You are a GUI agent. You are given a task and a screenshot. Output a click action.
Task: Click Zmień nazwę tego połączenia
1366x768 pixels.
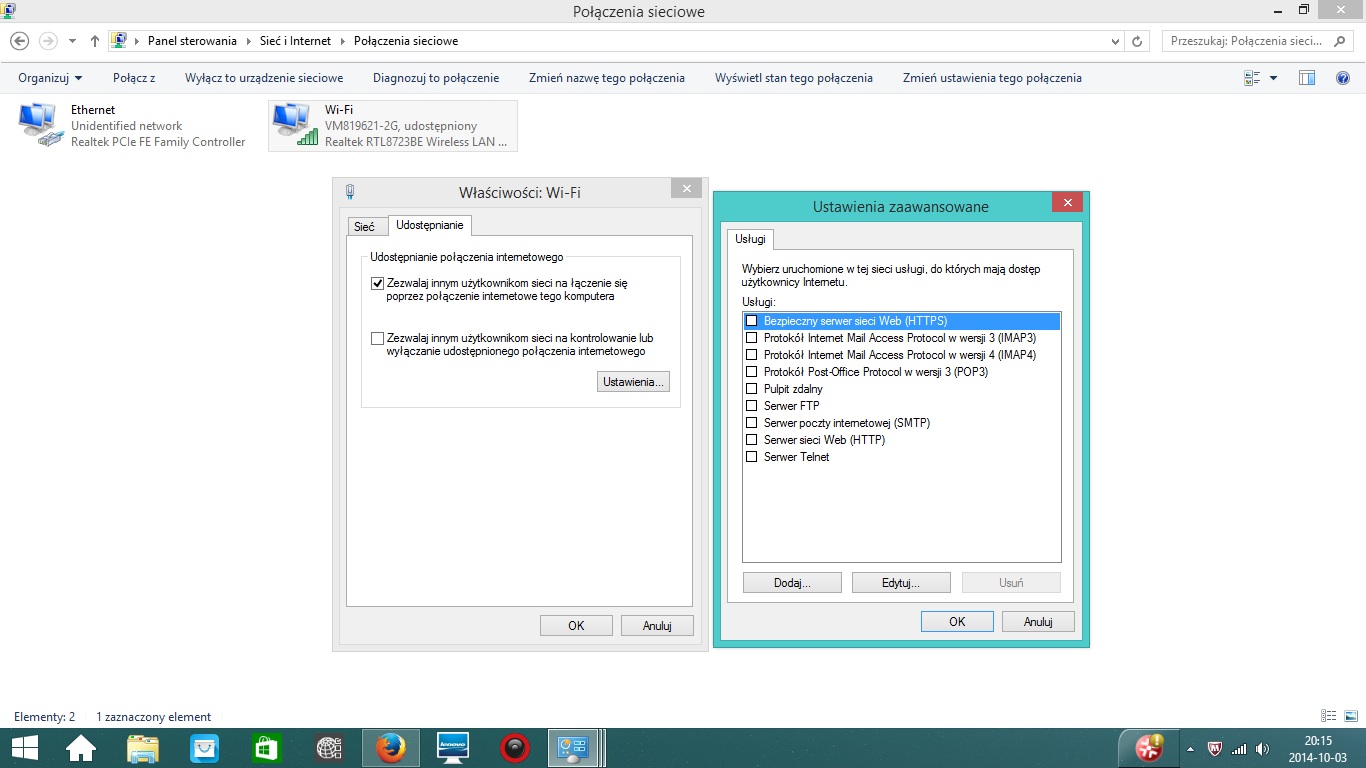click(607, 78)
